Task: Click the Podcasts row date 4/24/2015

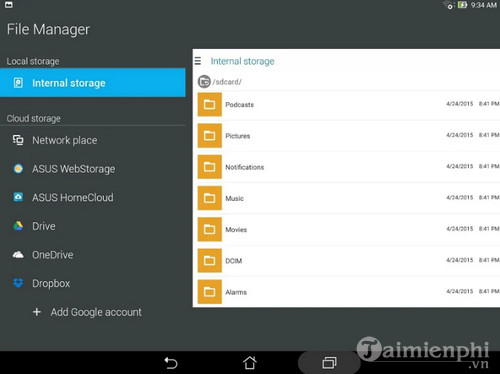Action: pyautogui.click(x=460, y=104)
